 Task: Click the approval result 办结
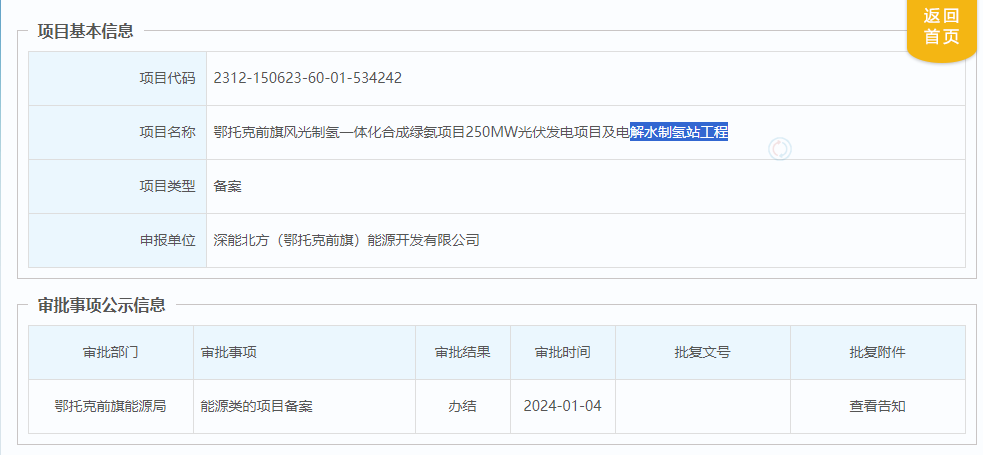pos(462,406)
